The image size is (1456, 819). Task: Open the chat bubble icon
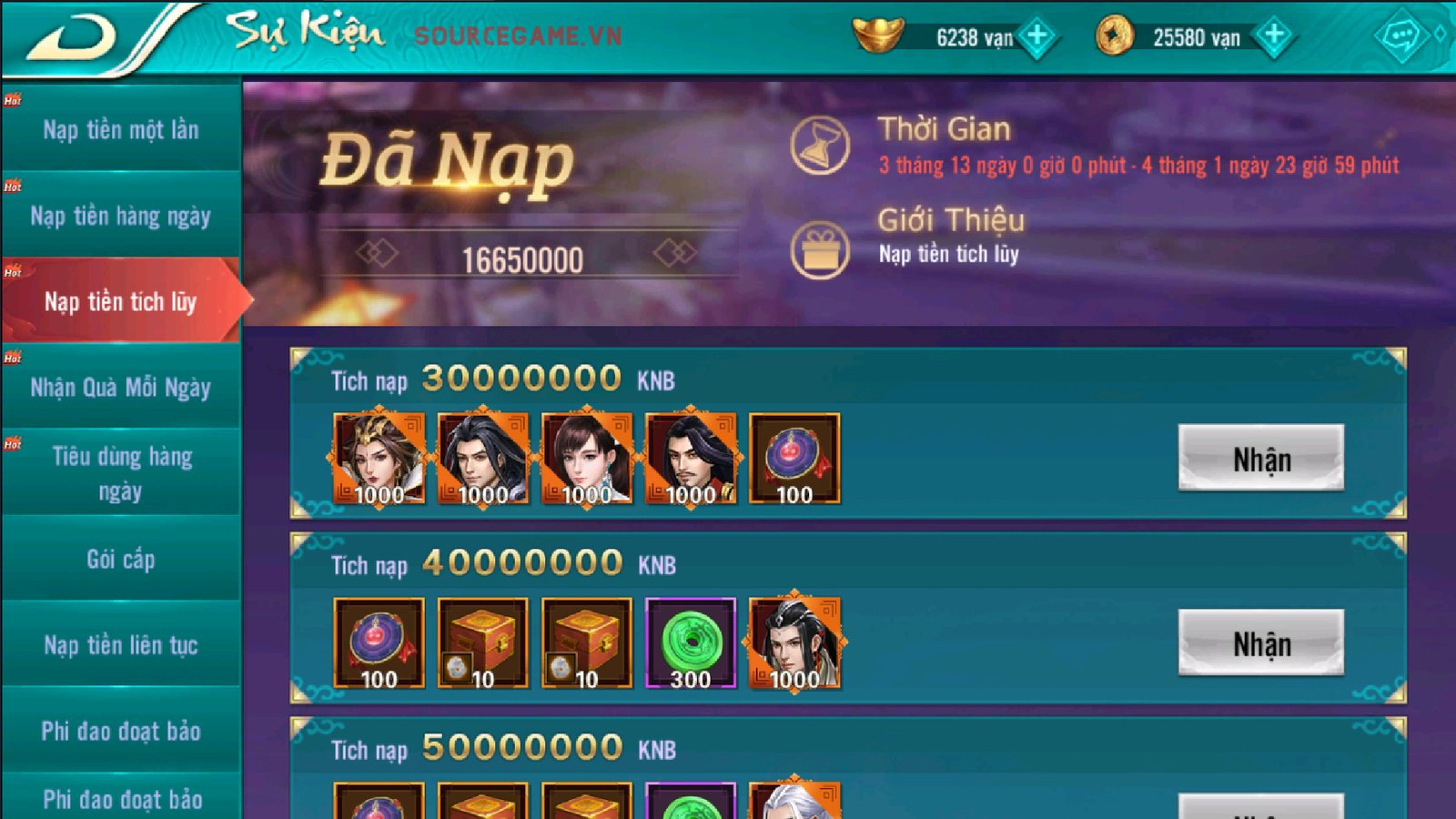(x=1401, y=36)
